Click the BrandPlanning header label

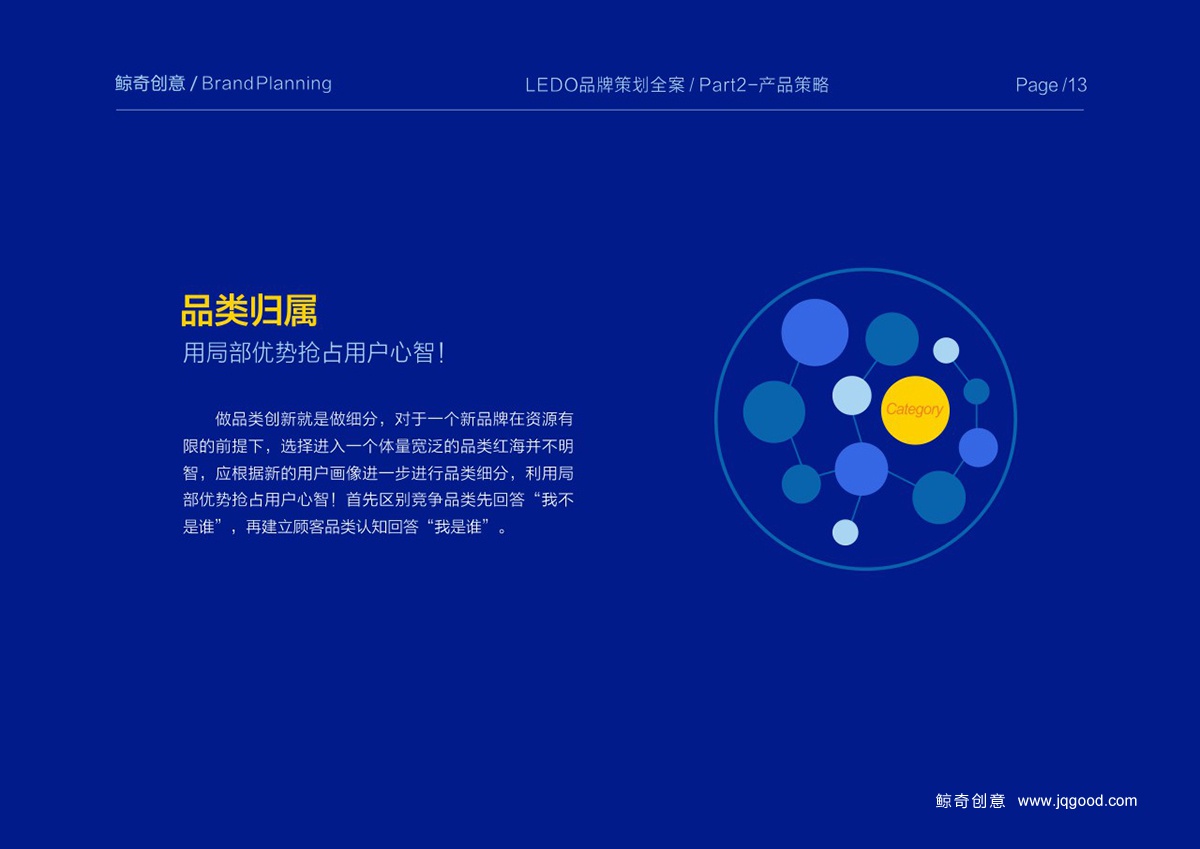coord(266,84)
